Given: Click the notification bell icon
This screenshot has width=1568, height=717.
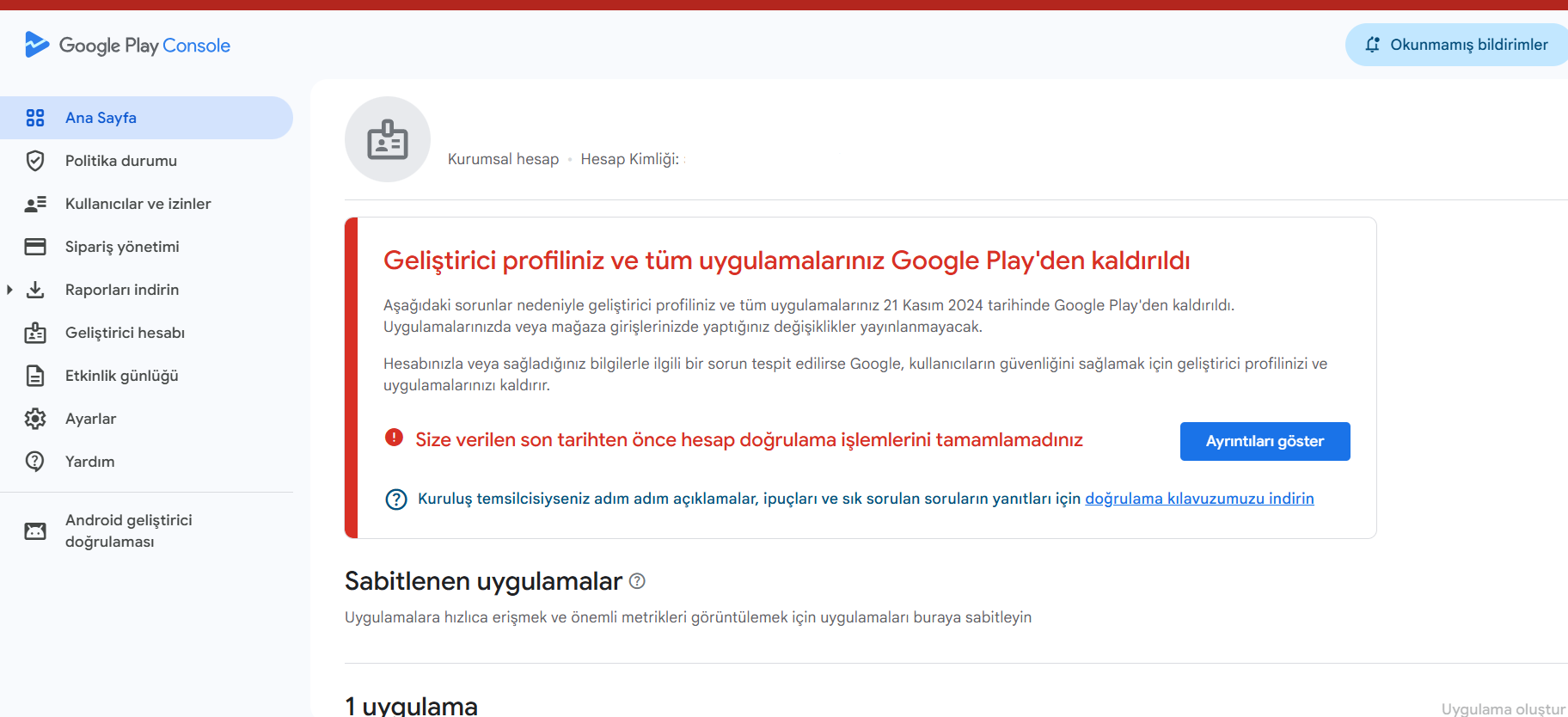Looking at the screenshot, I should pos(1373,45).
